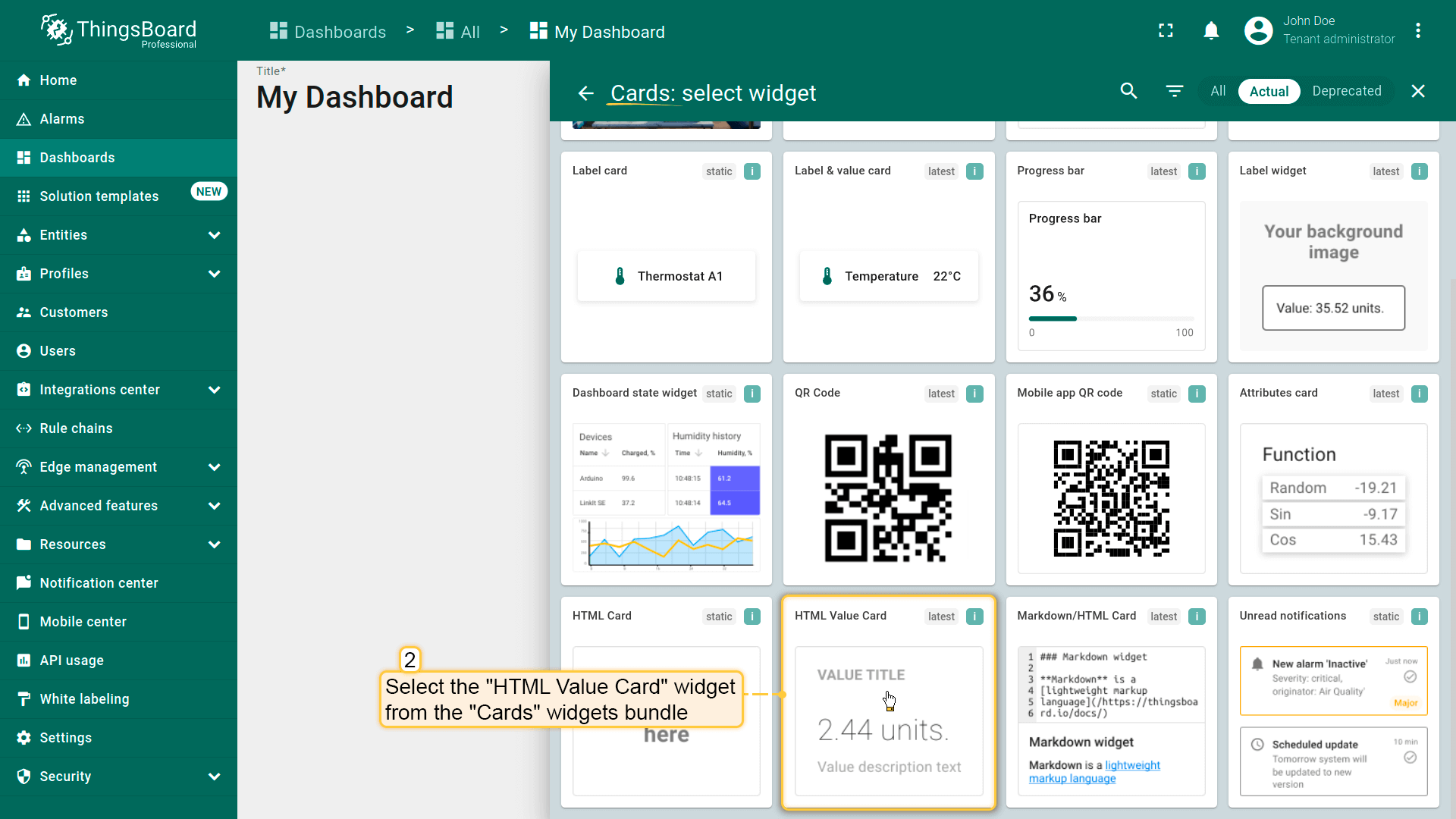The height and width of the screenshot is (819, 1456).
Task: Open the three-dot user menu
Action: coord(1417,31)
